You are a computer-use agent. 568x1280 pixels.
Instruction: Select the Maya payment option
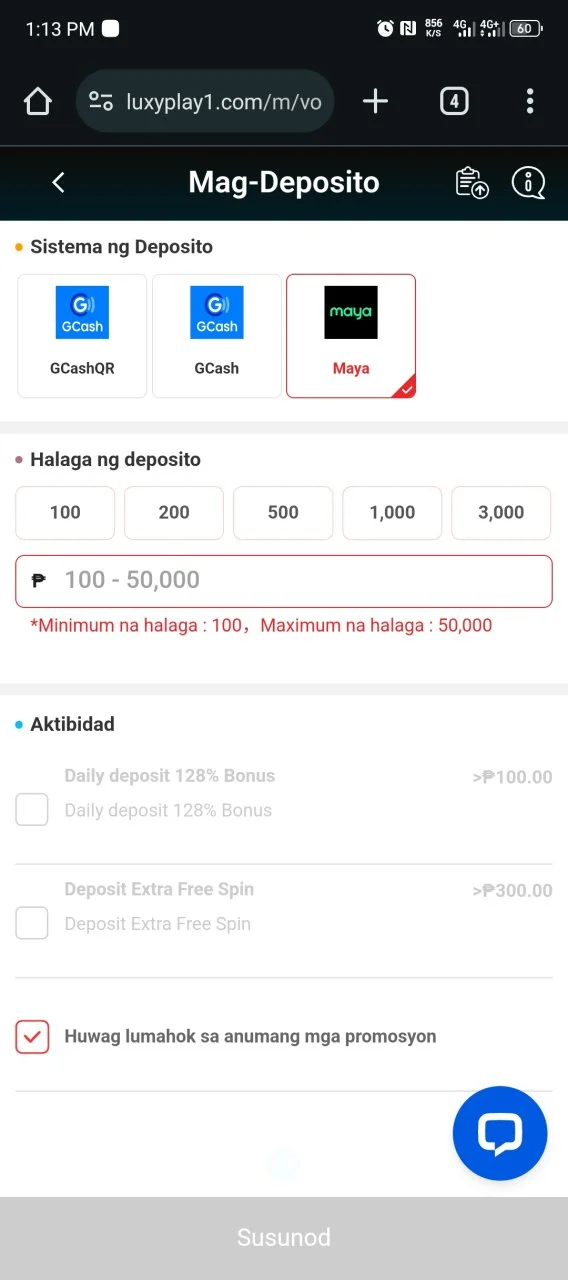[351, 336]
